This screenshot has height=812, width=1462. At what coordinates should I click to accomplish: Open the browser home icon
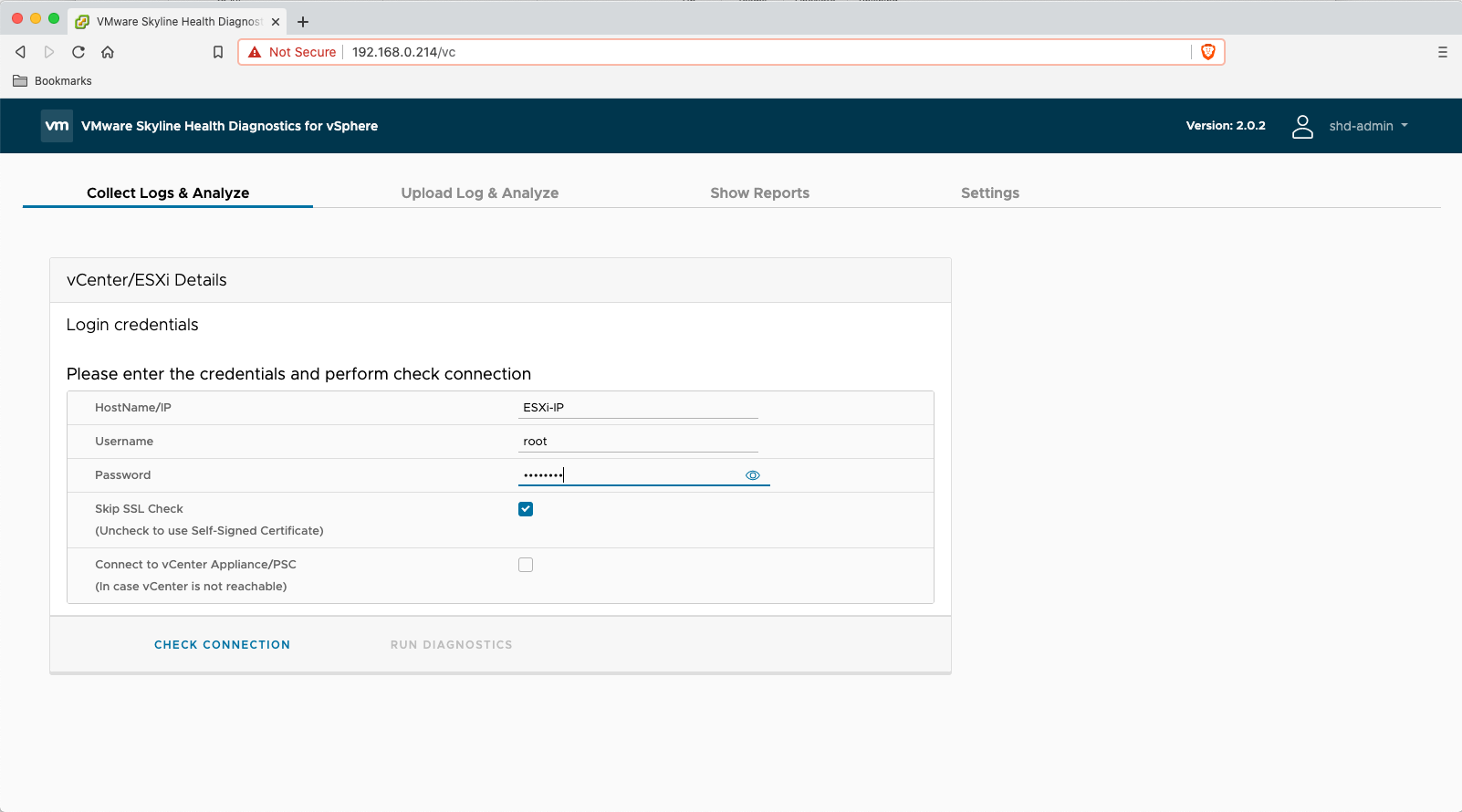click(x=108, y=52)
